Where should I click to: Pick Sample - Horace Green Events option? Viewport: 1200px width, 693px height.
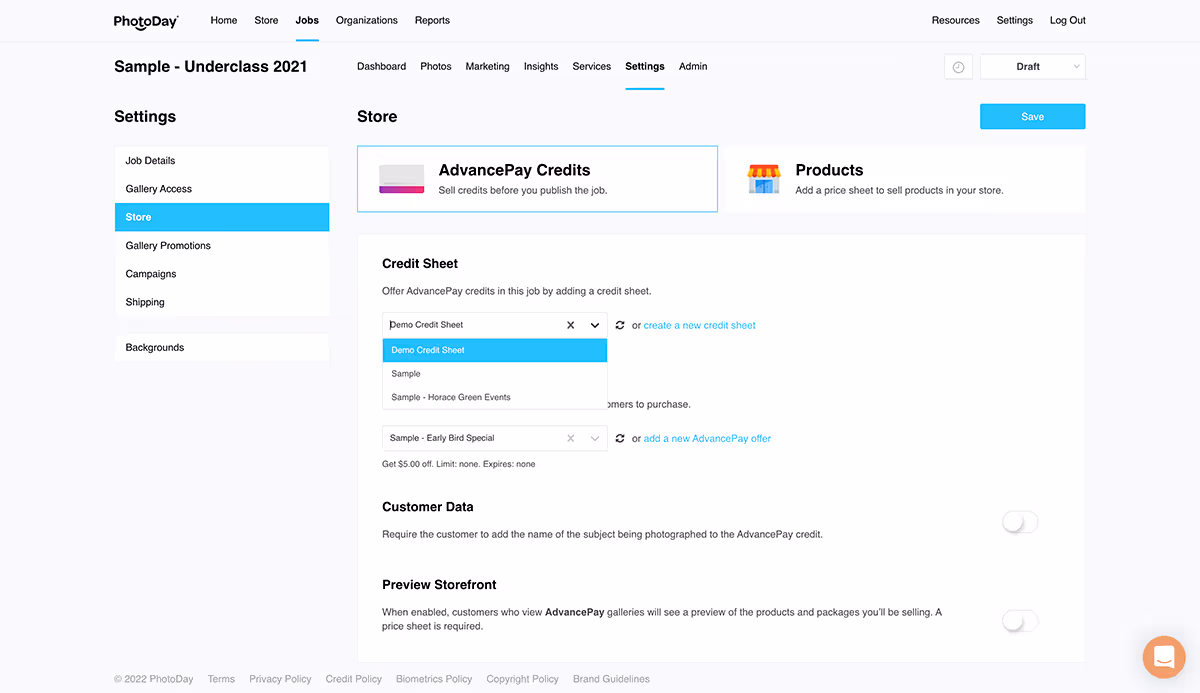[x=495, y=397]
